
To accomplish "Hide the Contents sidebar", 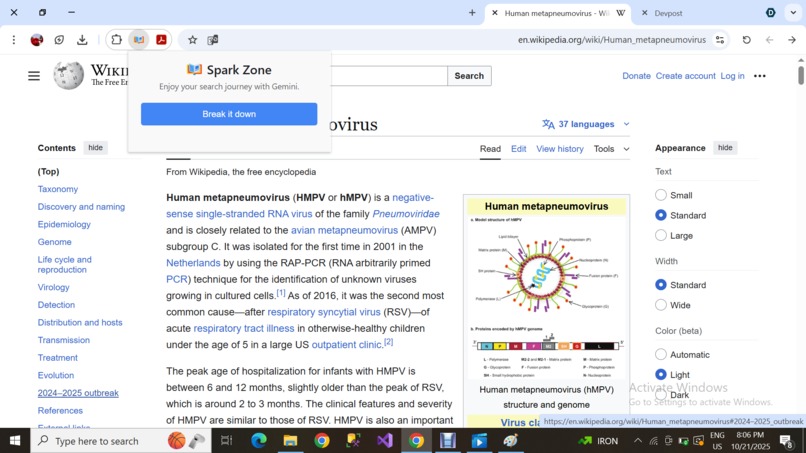I will 95,148.
